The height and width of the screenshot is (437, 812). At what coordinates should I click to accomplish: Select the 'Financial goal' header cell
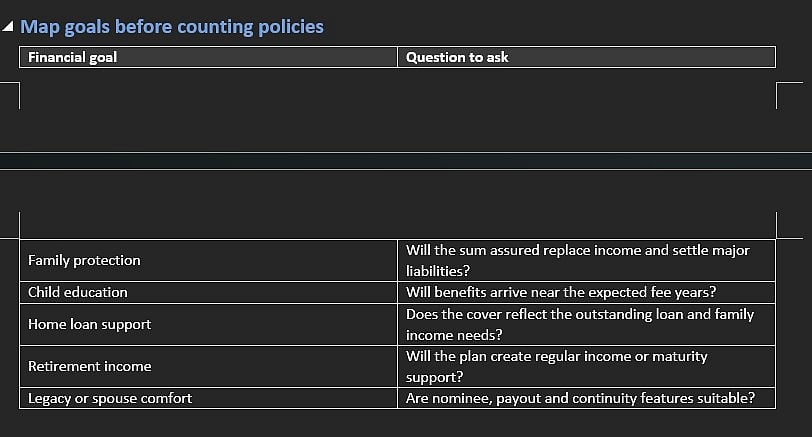(208, 57)
